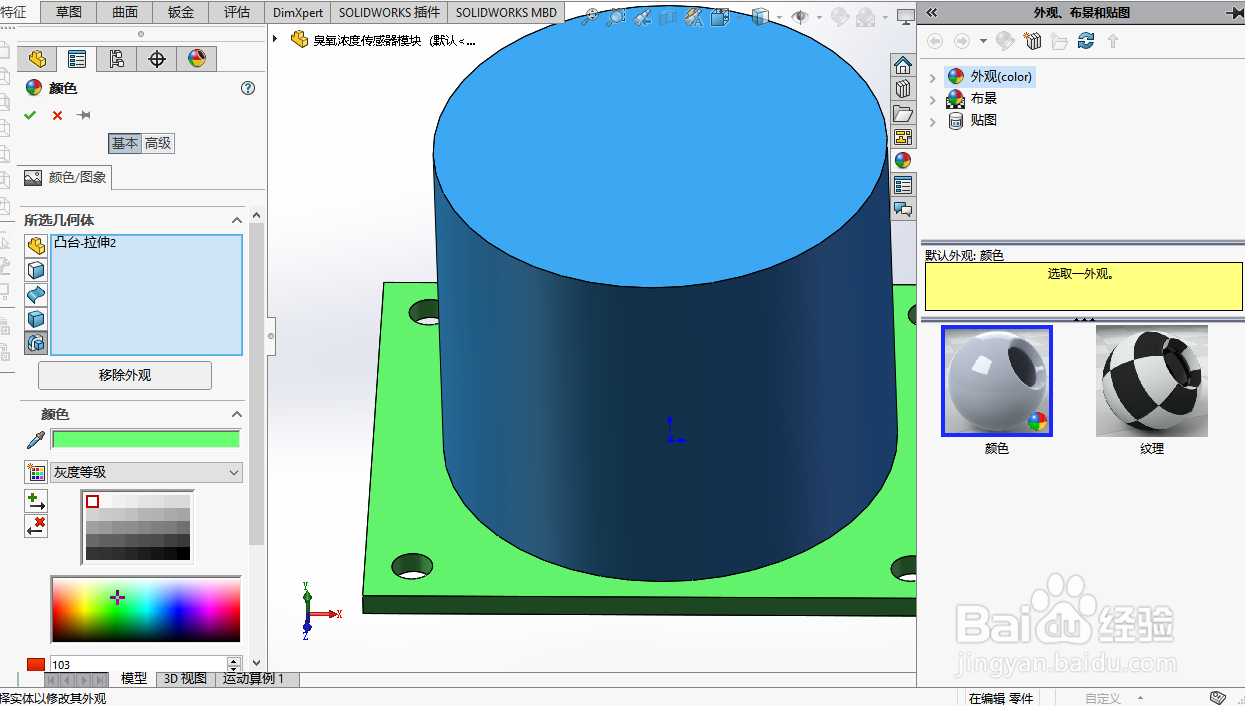Confirm the color with the green checkmark
The width and height of the screenshot is (1245, 706).
pos(30,115)
